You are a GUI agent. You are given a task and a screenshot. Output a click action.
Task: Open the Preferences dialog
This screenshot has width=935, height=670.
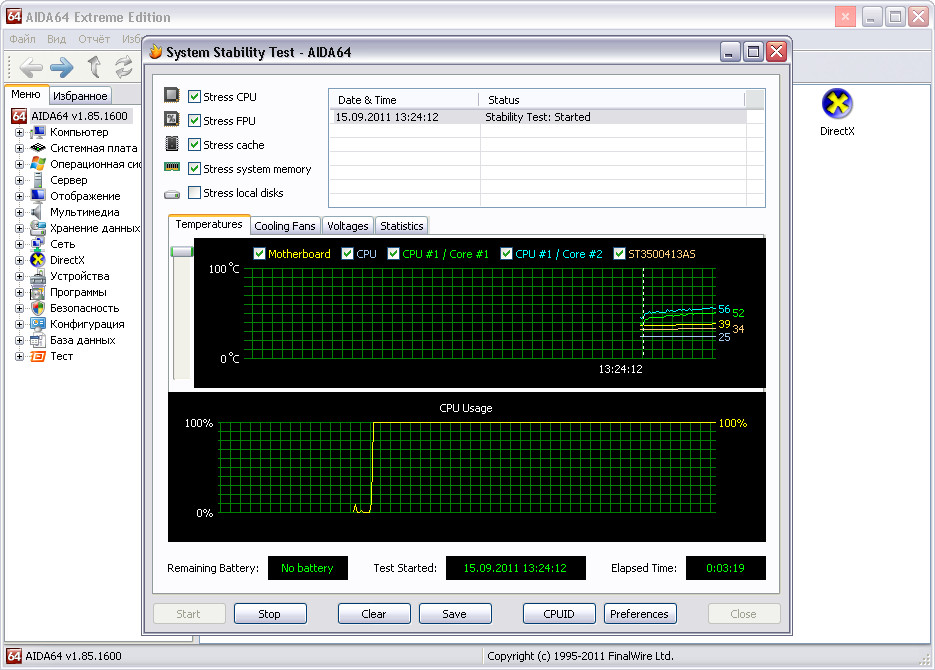(640, 614)
